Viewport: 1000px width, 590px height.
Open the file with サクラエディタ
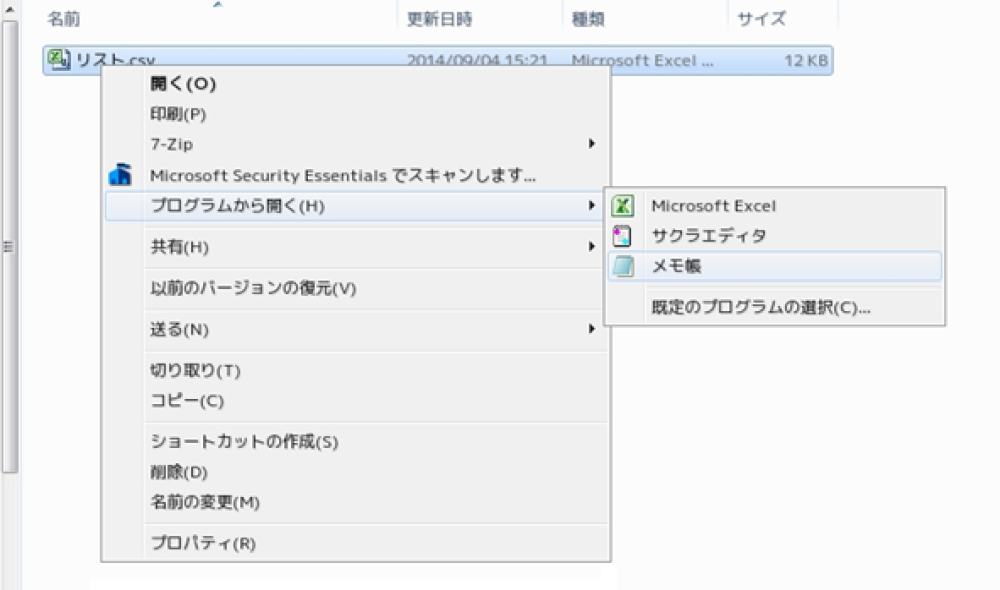[775, 236]
